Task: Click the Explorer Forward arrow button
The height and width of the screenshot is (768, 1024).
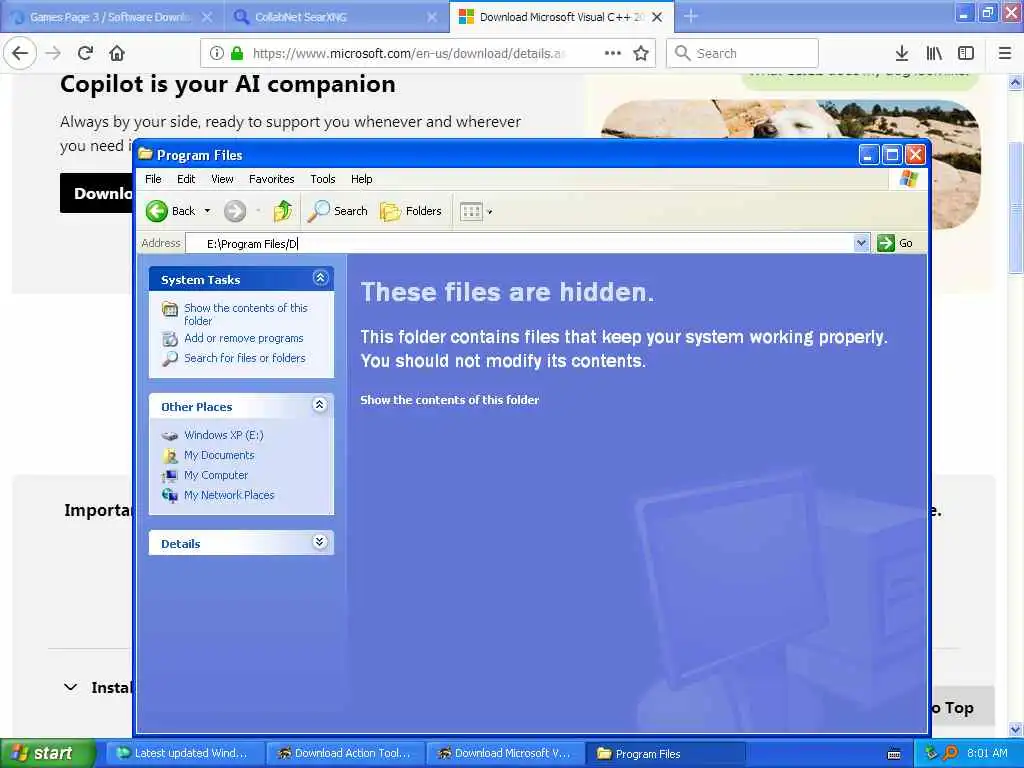Action: click(x=235, y=211)
